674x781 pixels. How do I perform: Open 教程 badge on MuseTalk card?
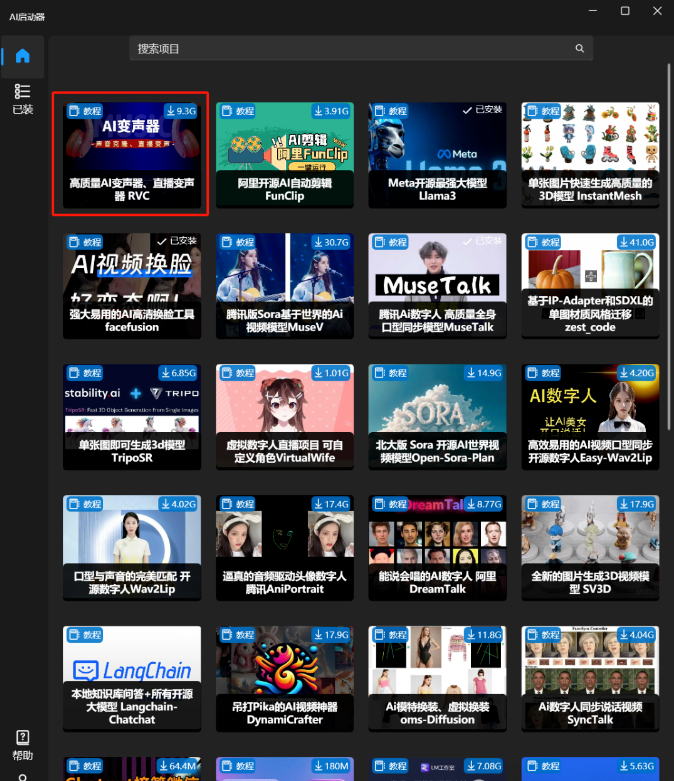[391, 242]
